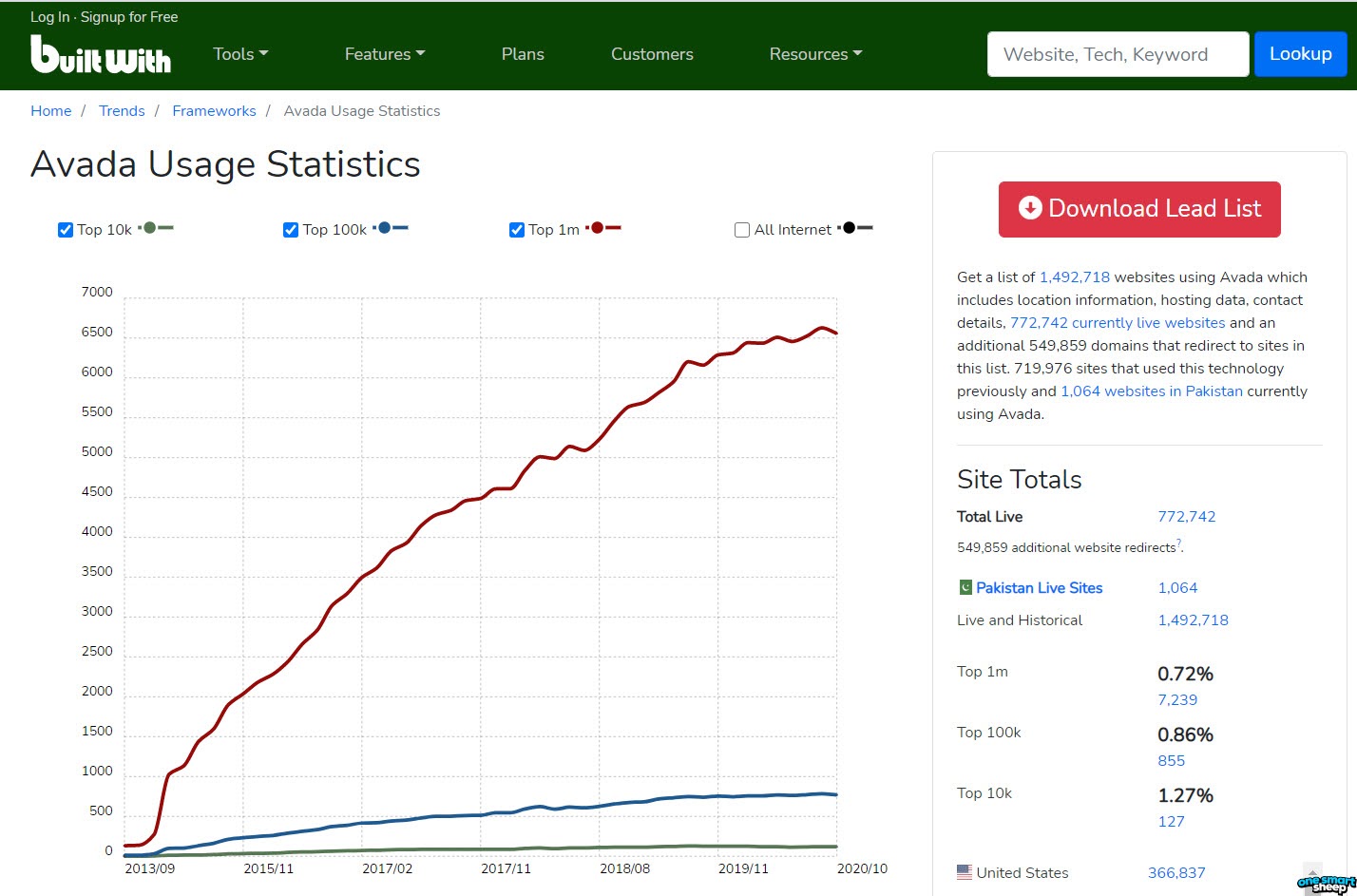The height and width of the screenshot is (896, 1357).
Task: Click the black All Internet legend marker
Action: [x=855, y=228]
